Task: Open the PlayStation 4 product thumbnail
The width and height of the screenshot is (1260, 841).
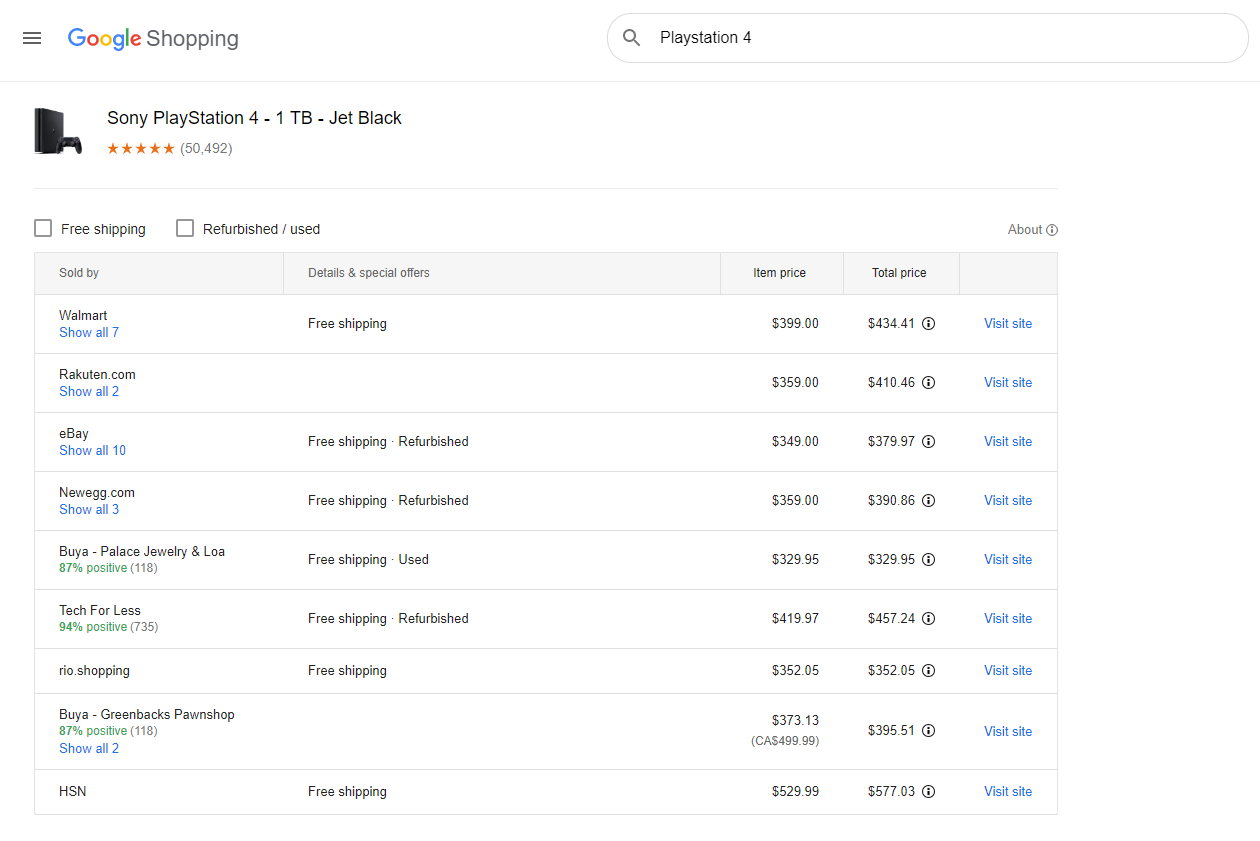Action: [58, 131]
